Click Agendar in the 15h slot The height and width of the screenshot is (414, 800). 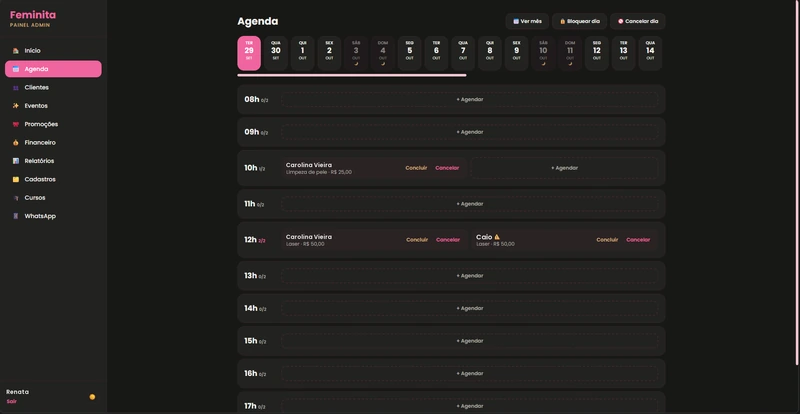coord(469,341)
